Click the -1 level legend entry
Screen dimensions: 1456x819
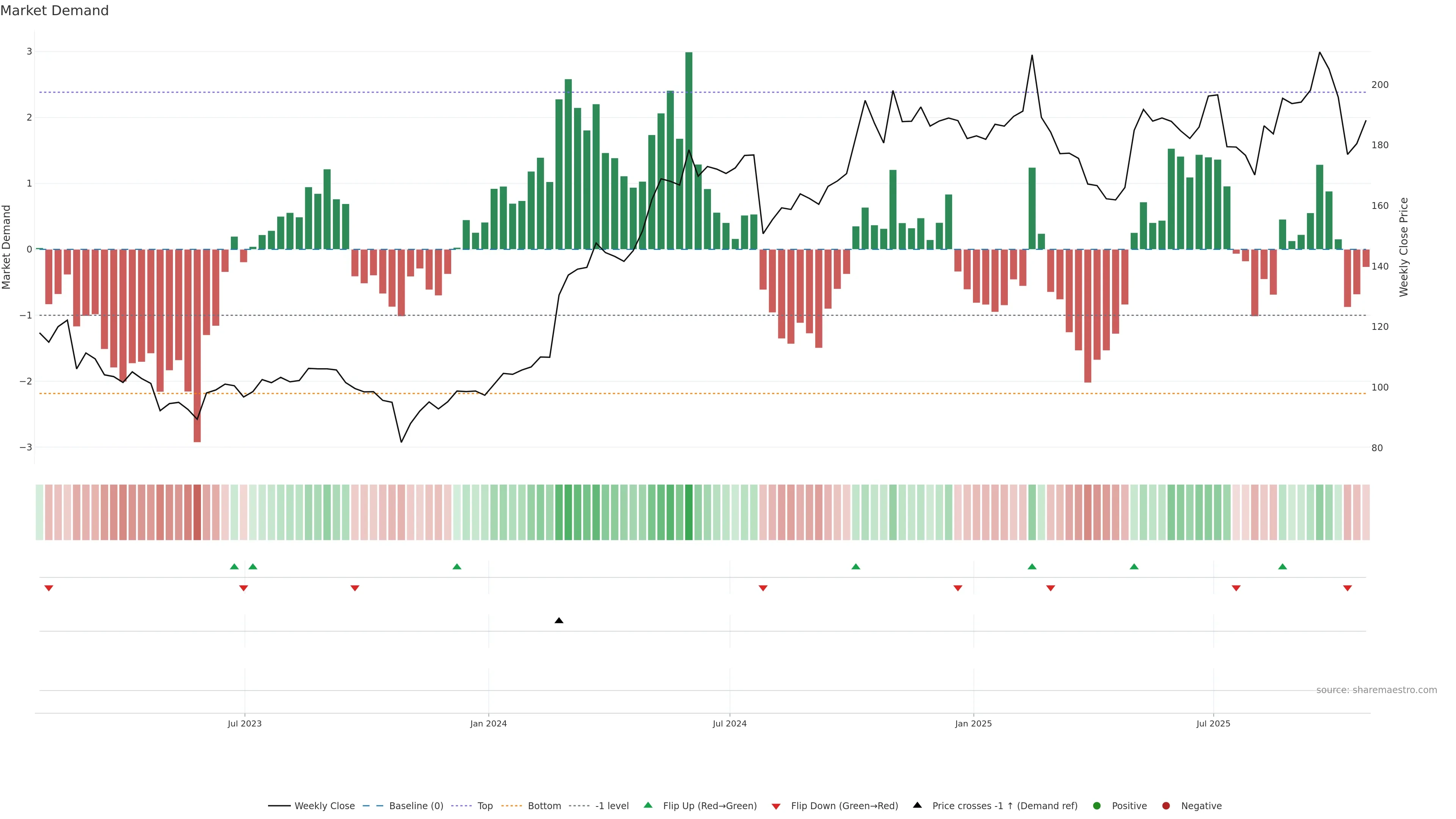[x=612, y=806]
